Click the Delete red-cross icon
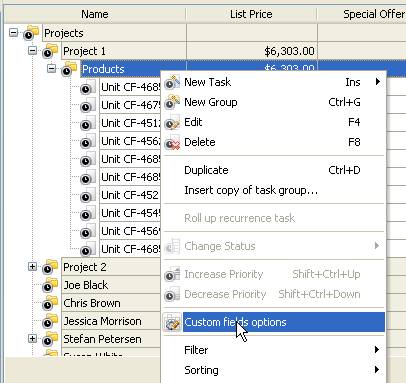The height and width of the screenshot is (383, 406). click(x=172, y=142)
